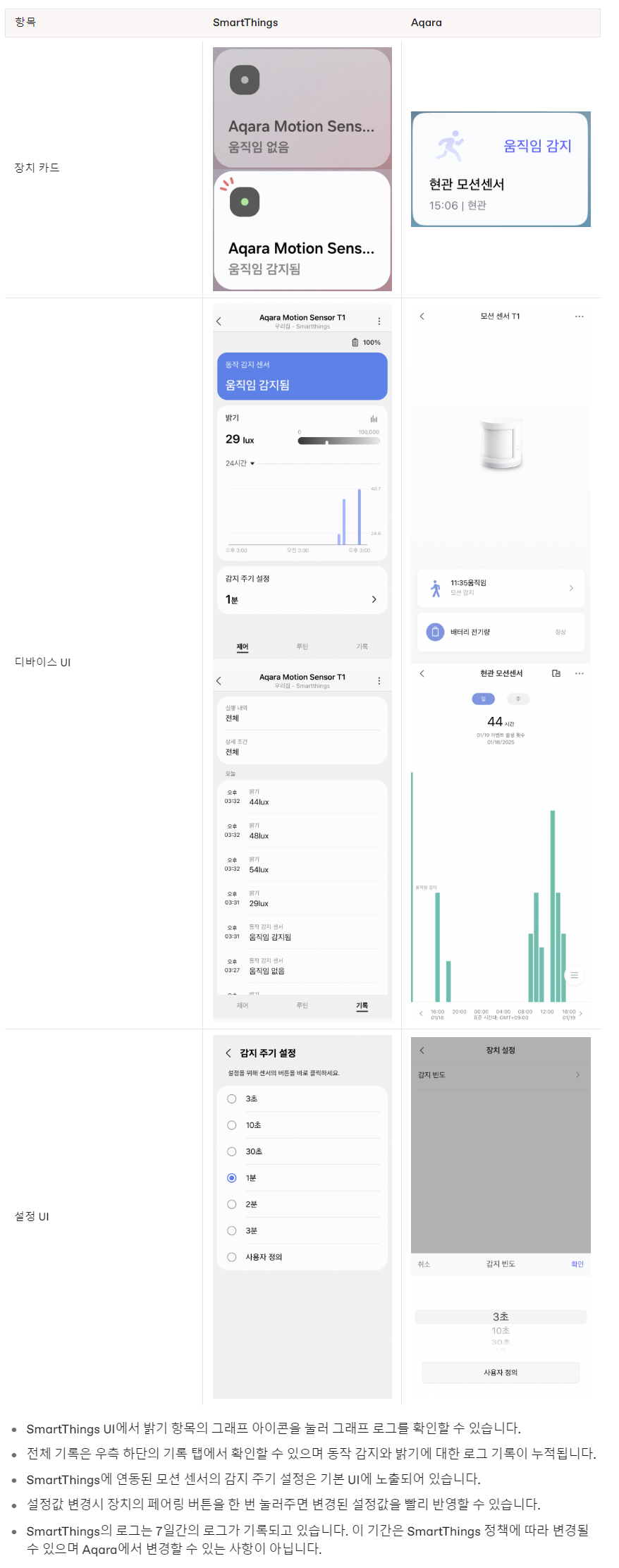Image resolution: width=619 pixels, height=1568 pixels.
Task: Open '감지 주기 설정' row showing 1분
Action: click(x=302, y=590)
